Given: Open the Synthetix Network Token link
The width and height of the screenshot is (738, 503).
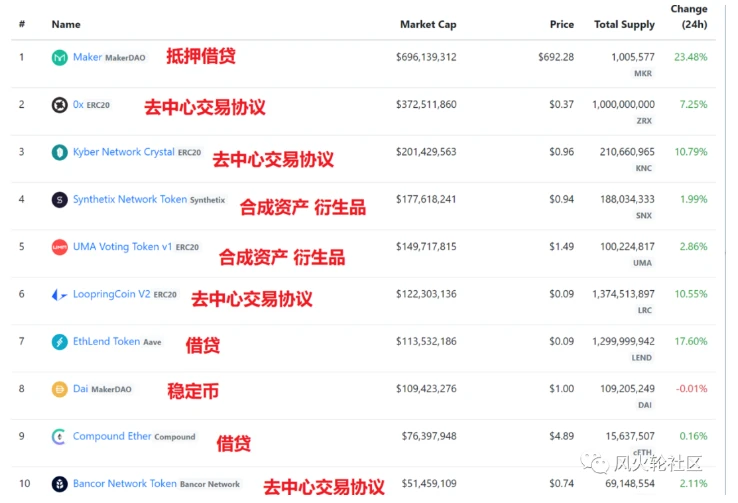Looking at the screenshot, I should [130, 200].
